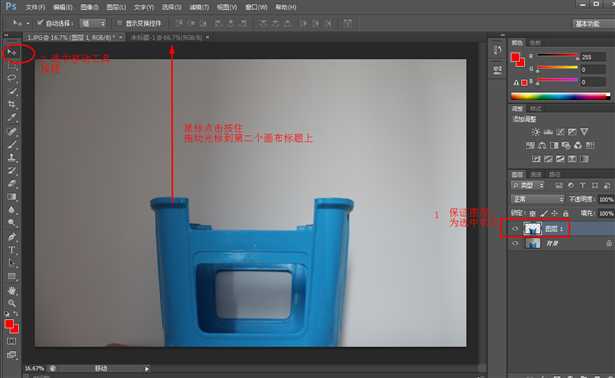
Task: Select the Rectangle shape tool
Action: point(12,276)
